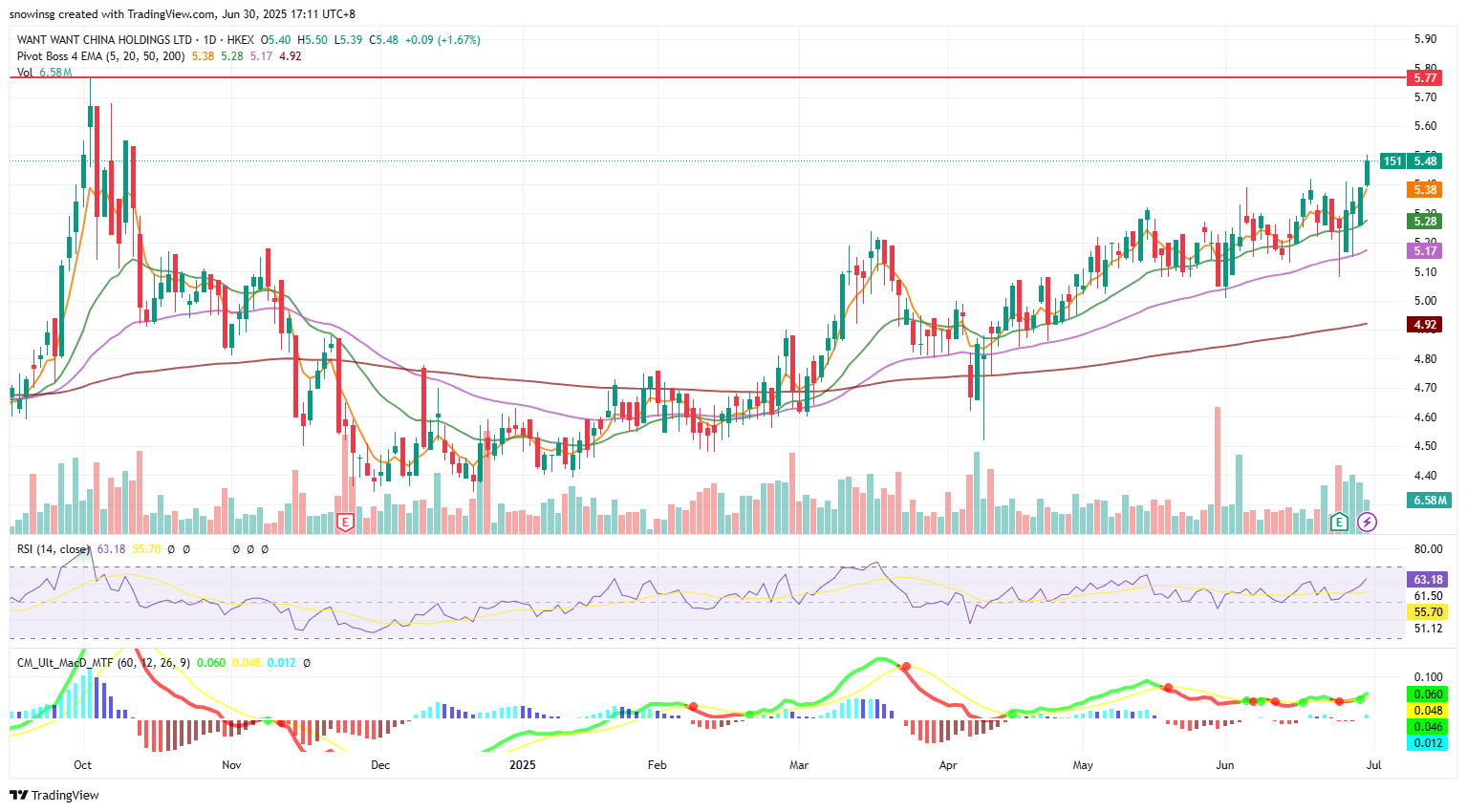Click the purple 5.17 EMA axis label
Image resolution: width=1467 pixels, height=812 pixels.
[x=1425, y=250]
